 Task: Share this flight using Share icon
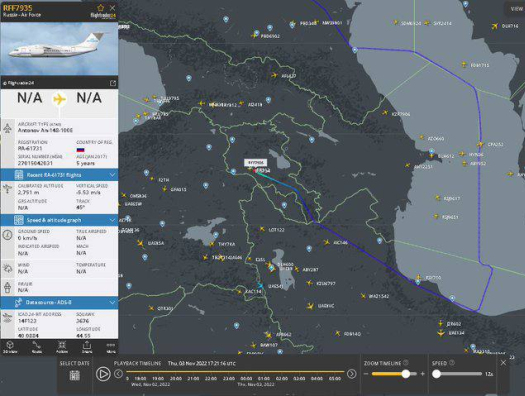point(87,347)
